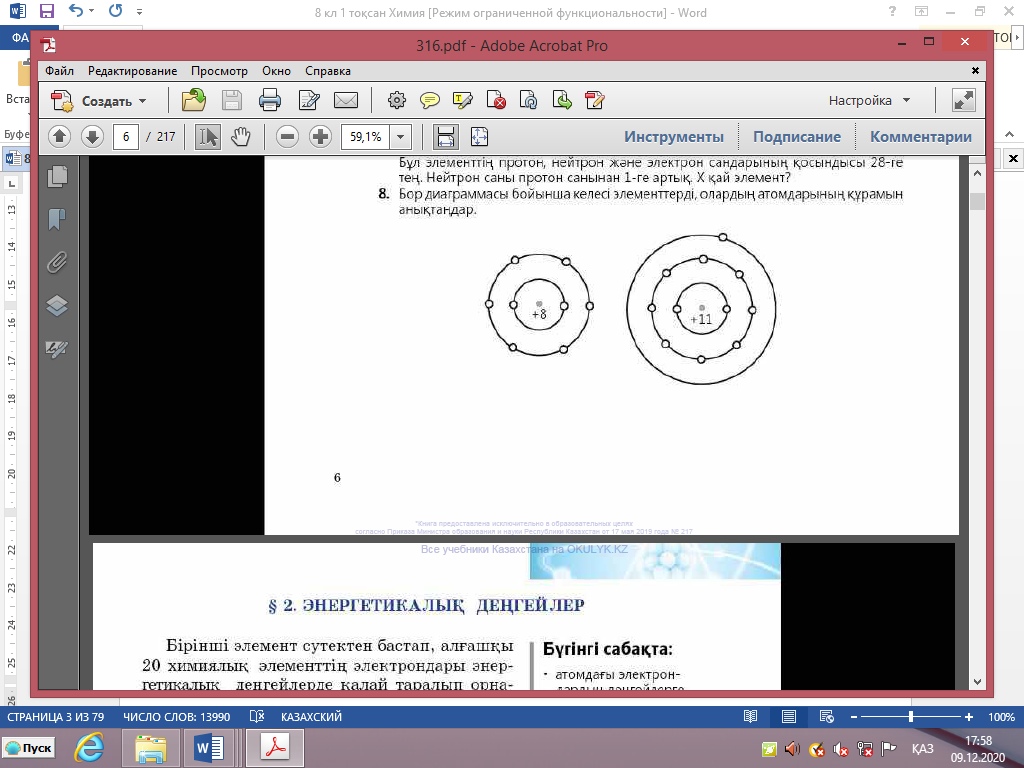Image resolution: width=1024 pixels, height=768 pixels.
Task: Toggle the fit full page view
Action: click(478, 137)
